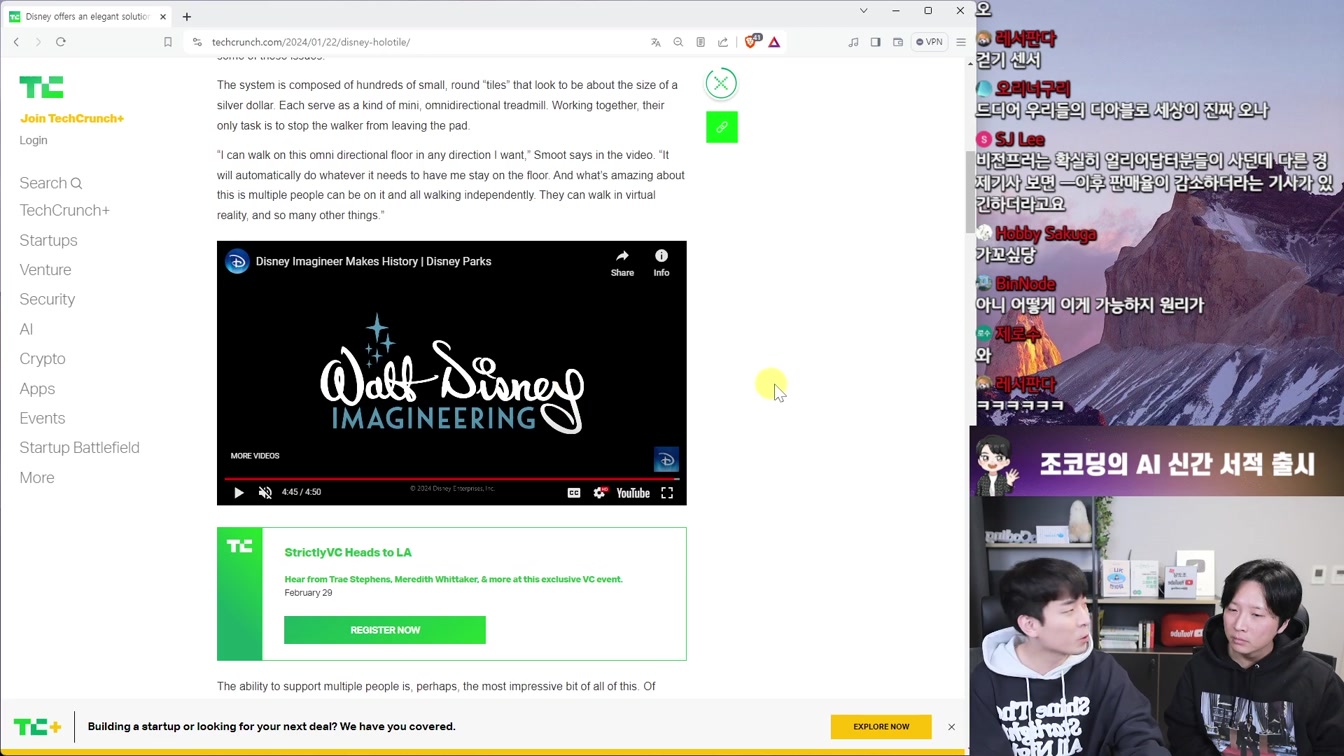Click the translate page icon
The width and height of the screenshot is (1344, 756).
[656, 42]
